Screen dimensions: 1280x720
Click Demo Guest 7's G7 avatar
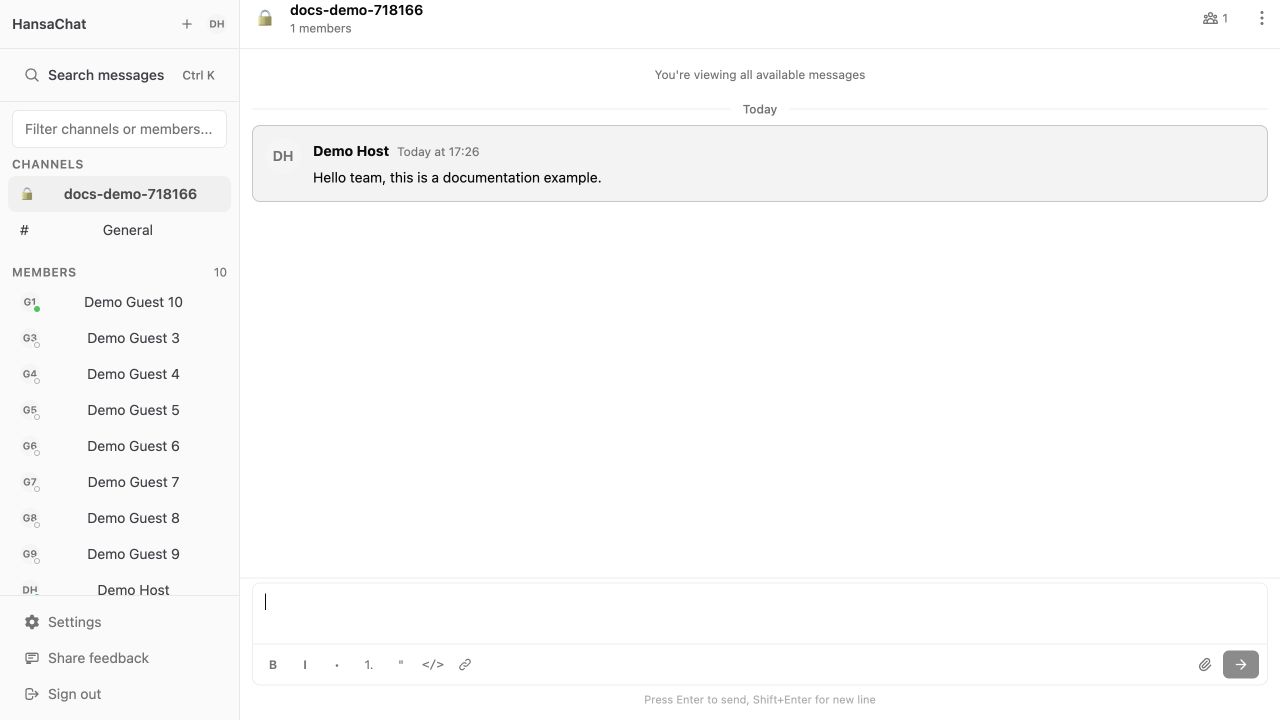coord(30,482)
